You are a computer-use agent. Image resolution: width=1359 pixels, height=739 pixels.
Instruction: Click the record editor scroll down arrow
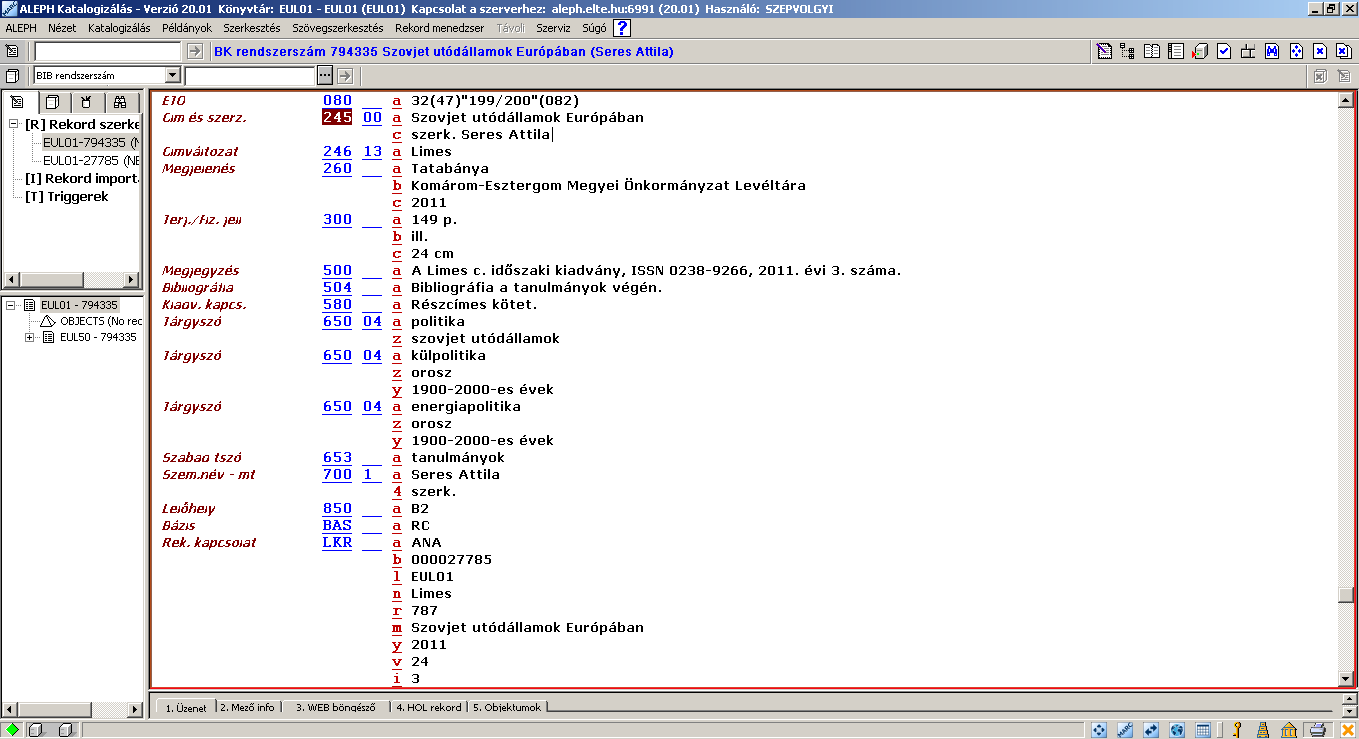[1345, 679]
